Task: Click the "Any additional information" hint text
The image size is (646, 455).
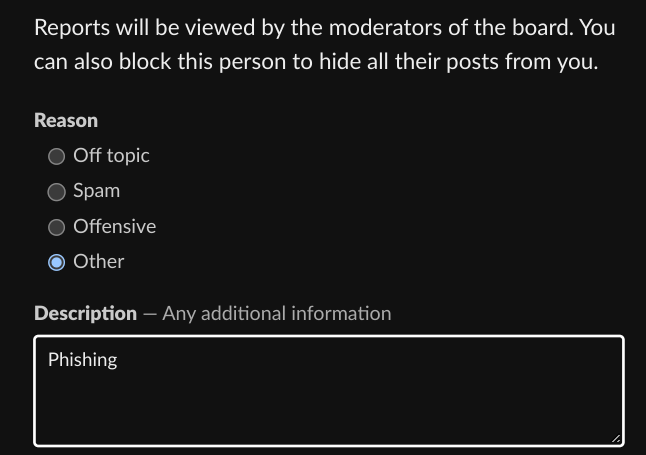Action: pyautogui.click(x=277, y=314)
